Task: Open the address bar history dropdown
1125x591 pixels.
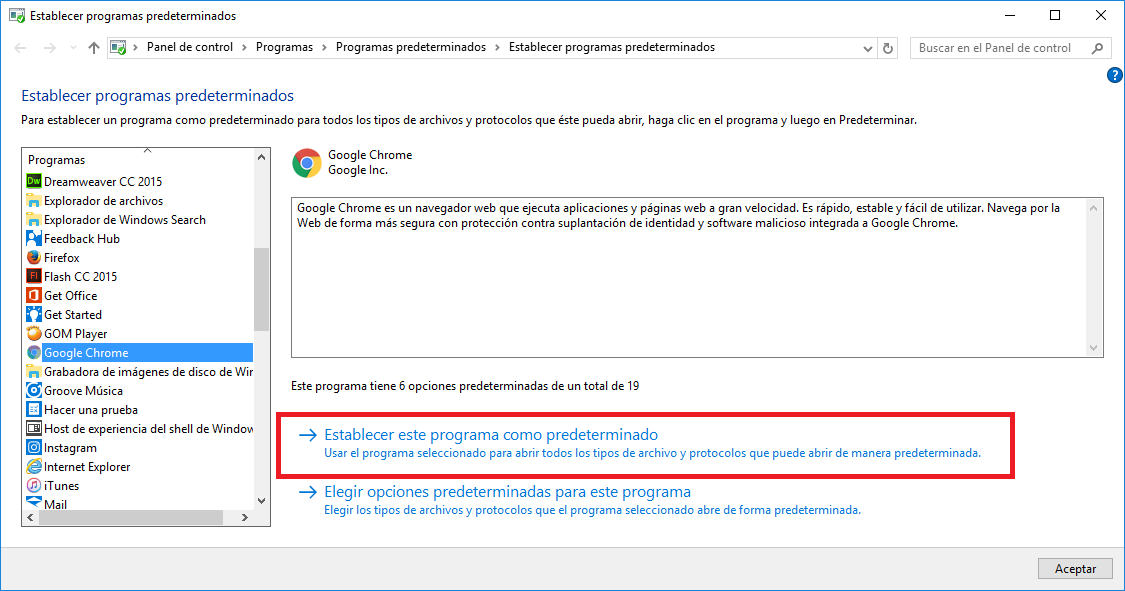Action: pyautogui.click(x=868, y=47)
